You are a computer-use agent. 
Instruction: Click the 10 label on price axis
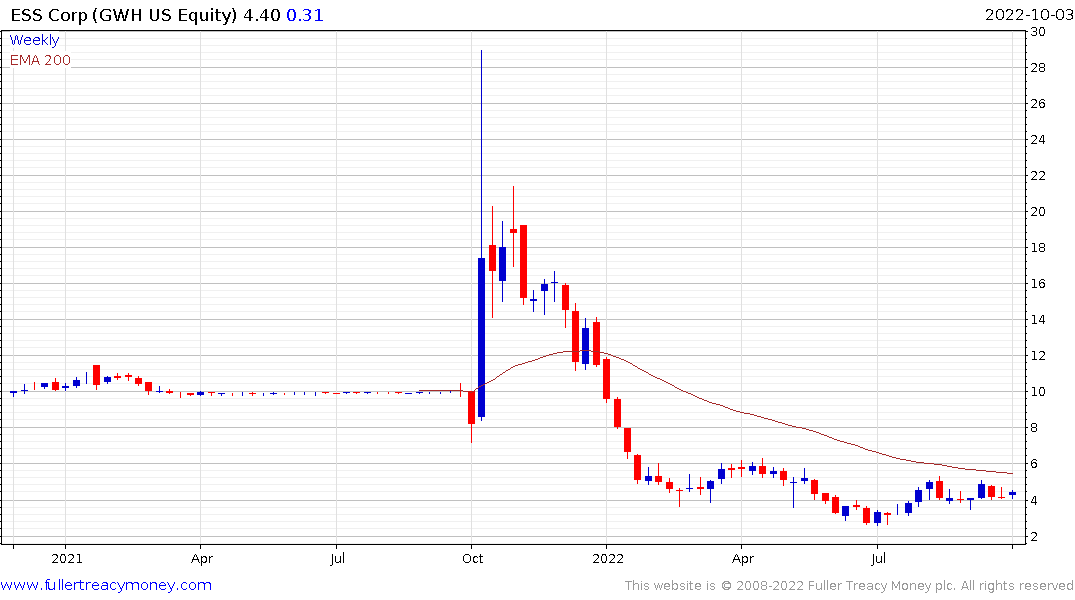[x=1038, y=392]
